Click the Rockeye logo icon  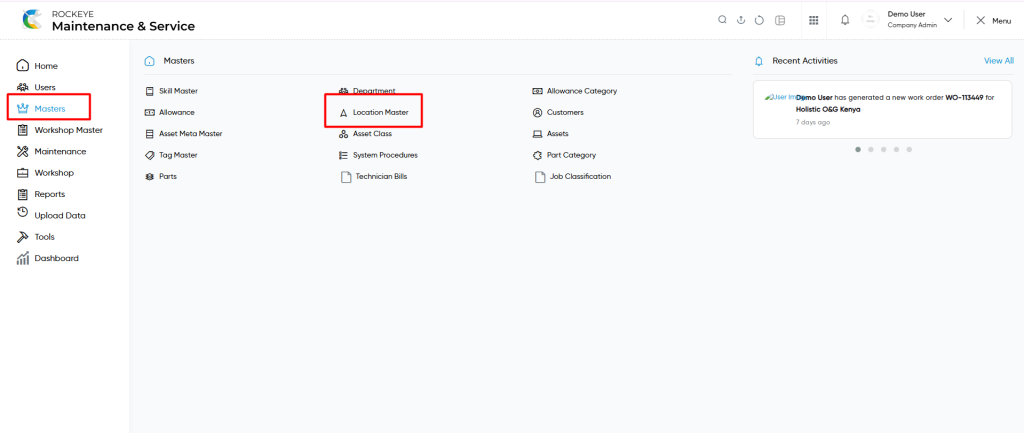[32, 20]
